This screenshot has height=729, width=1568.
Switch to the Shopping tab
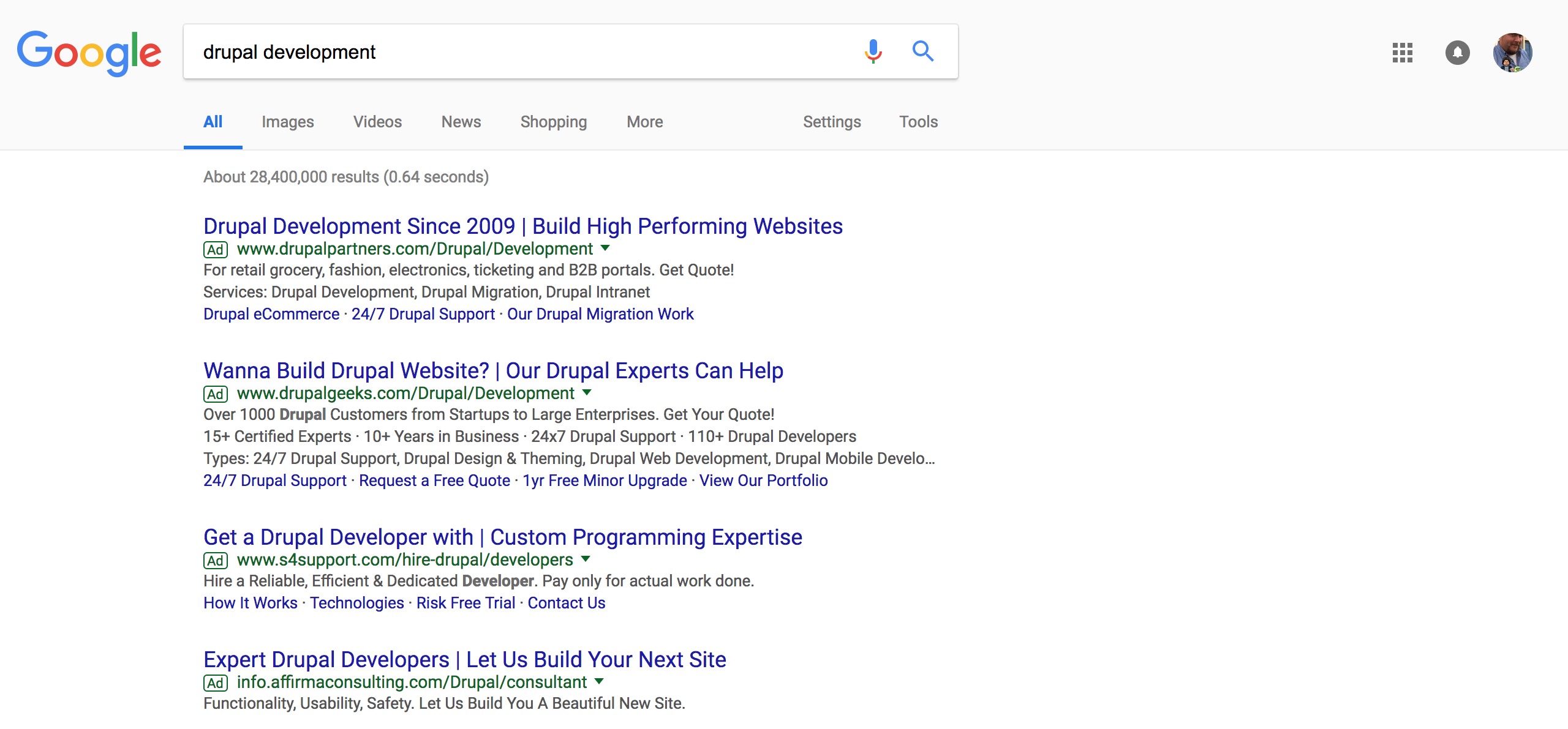tap(554, 122)
